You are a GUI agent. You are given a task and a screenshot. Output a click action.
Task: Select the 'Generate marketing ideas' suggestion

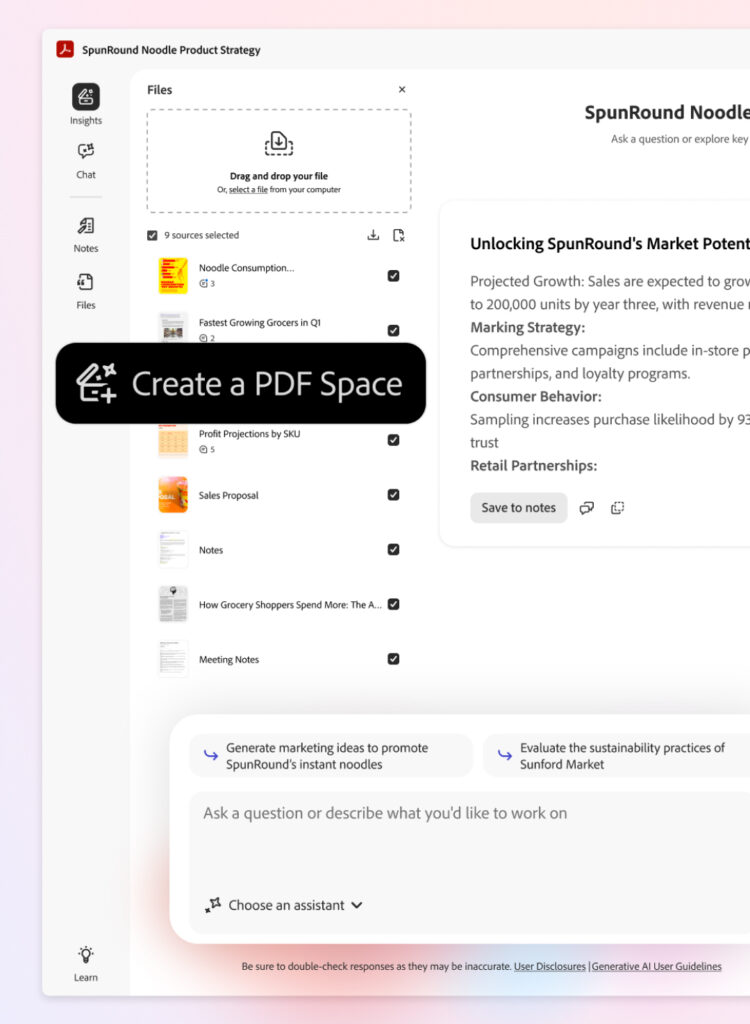tap(330, 756)
